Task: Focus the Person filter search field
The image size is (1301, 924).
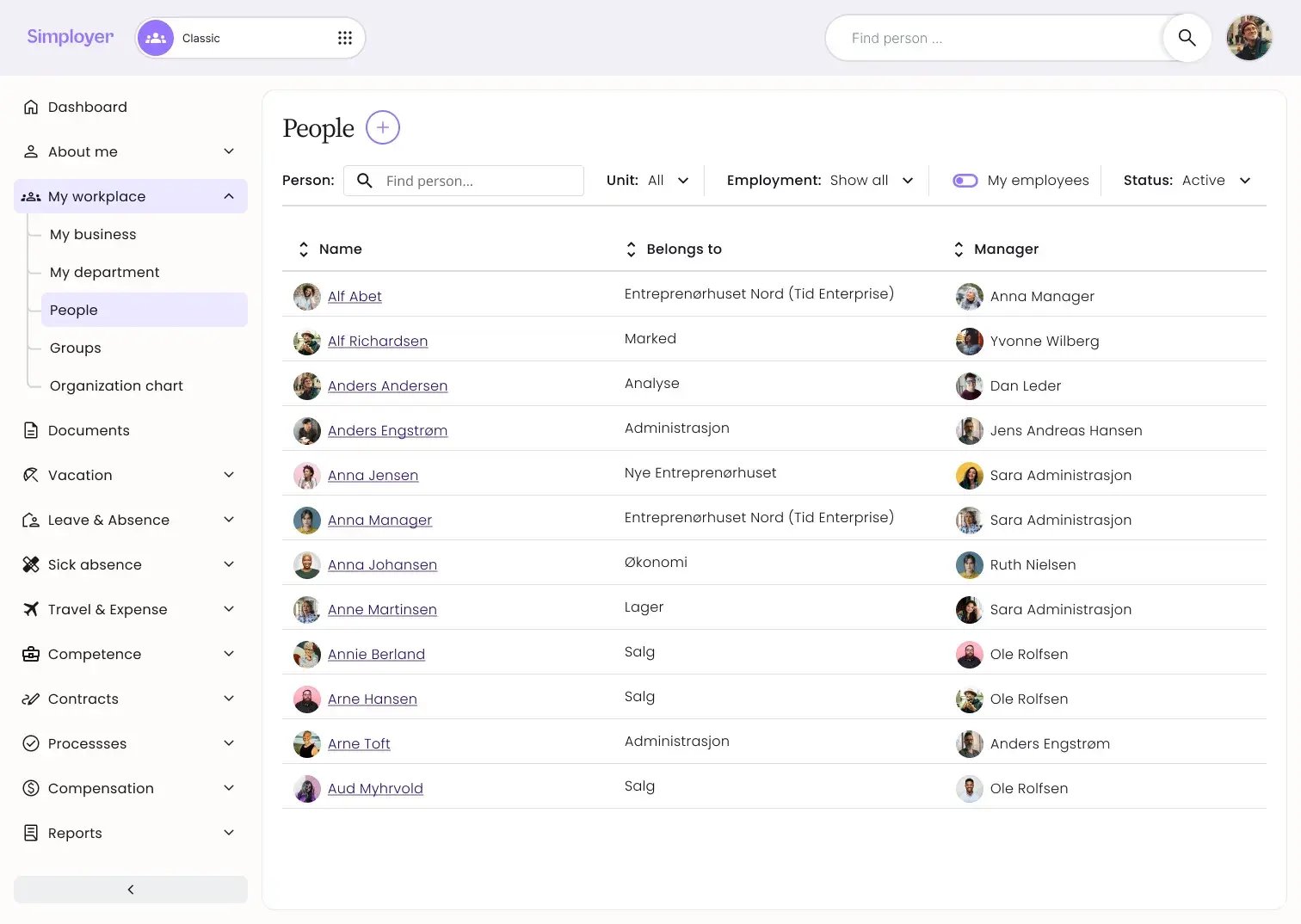Action: [x=464, y=181]
